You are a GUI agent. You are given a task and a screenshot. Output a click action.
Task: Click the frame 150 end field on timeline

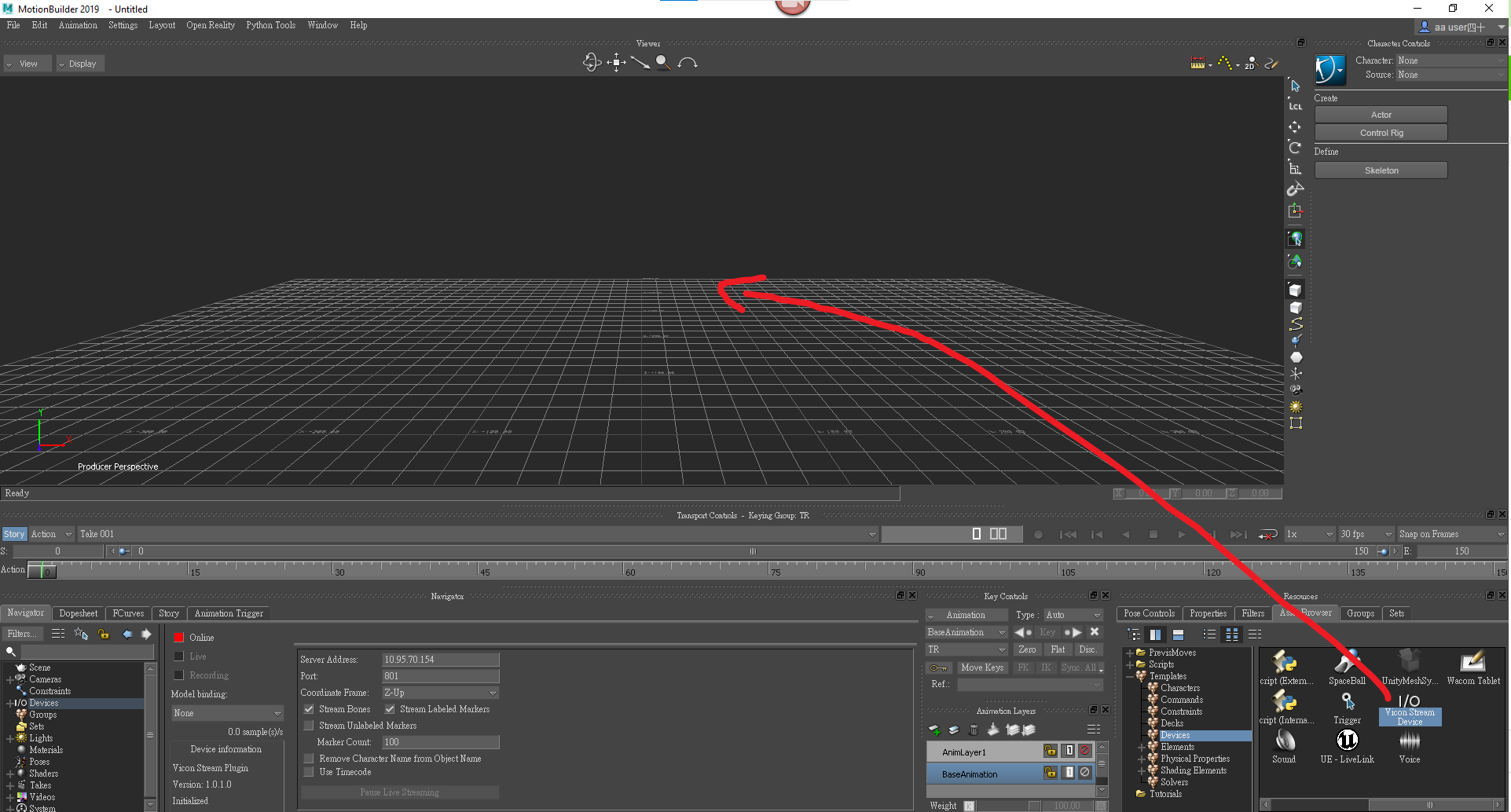click(x=1460, y=550)
